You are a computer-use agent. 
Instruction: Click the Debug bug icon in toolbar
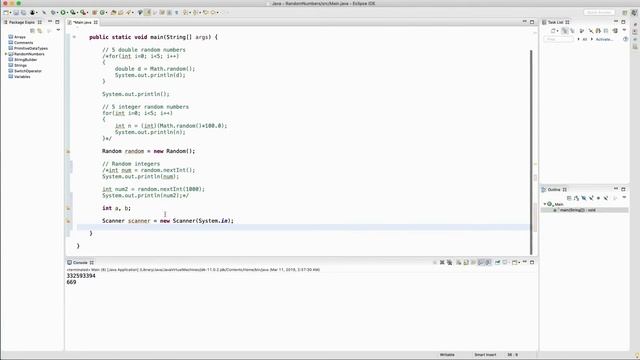click(x=53, y=13)
